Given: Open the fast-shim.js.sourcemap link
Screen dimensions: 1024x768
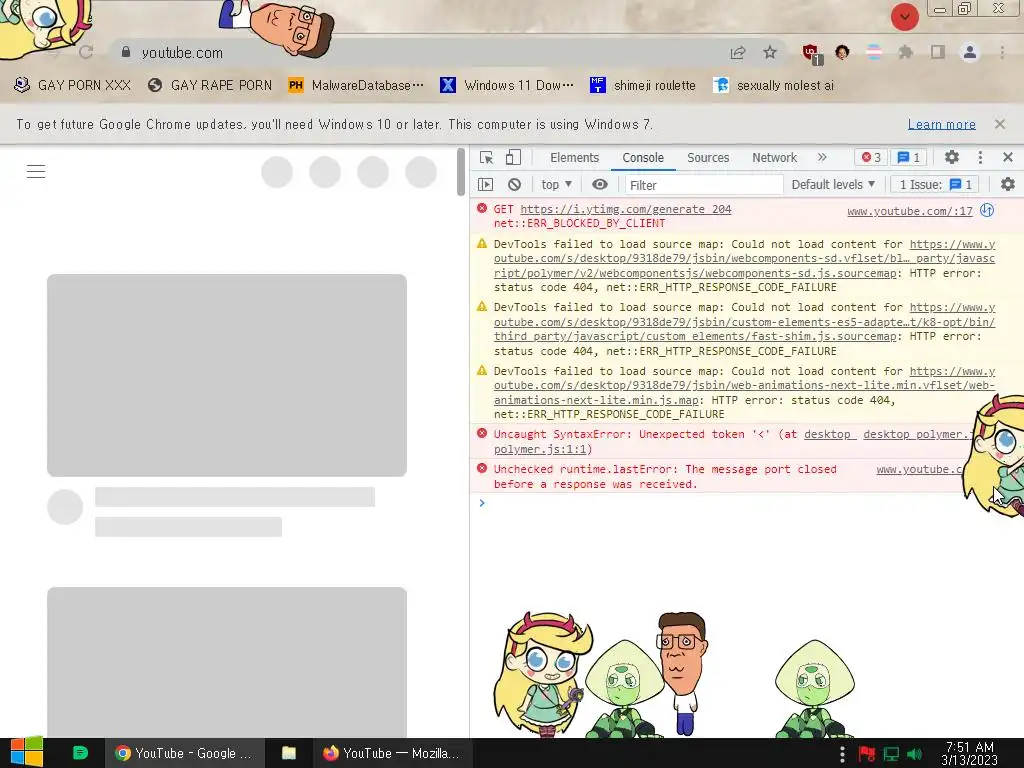Looking at the screenshot, I should click(744, 322).
